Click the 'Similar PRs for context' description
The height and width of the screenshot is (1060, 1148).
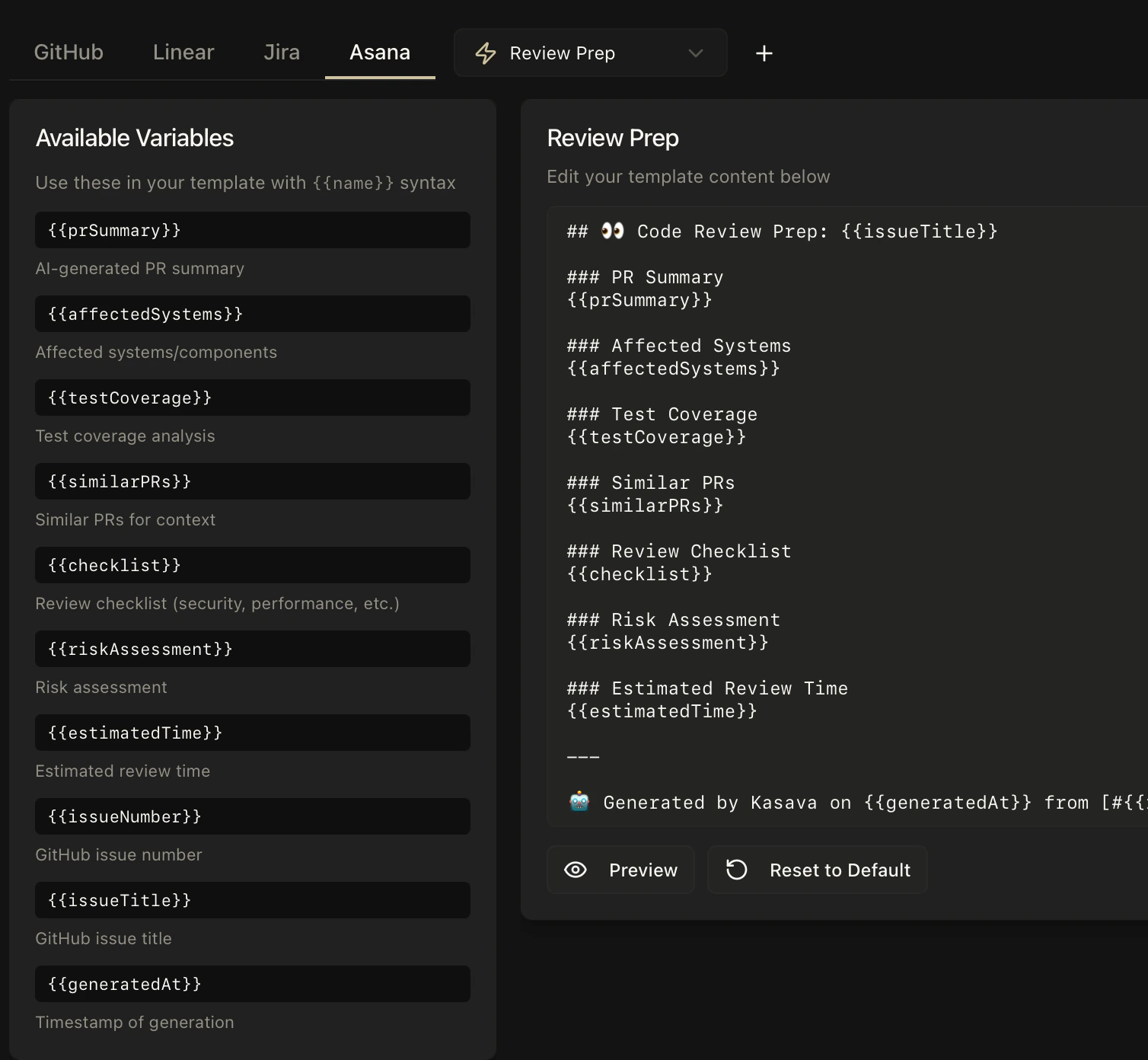click(x=126, y=520)
